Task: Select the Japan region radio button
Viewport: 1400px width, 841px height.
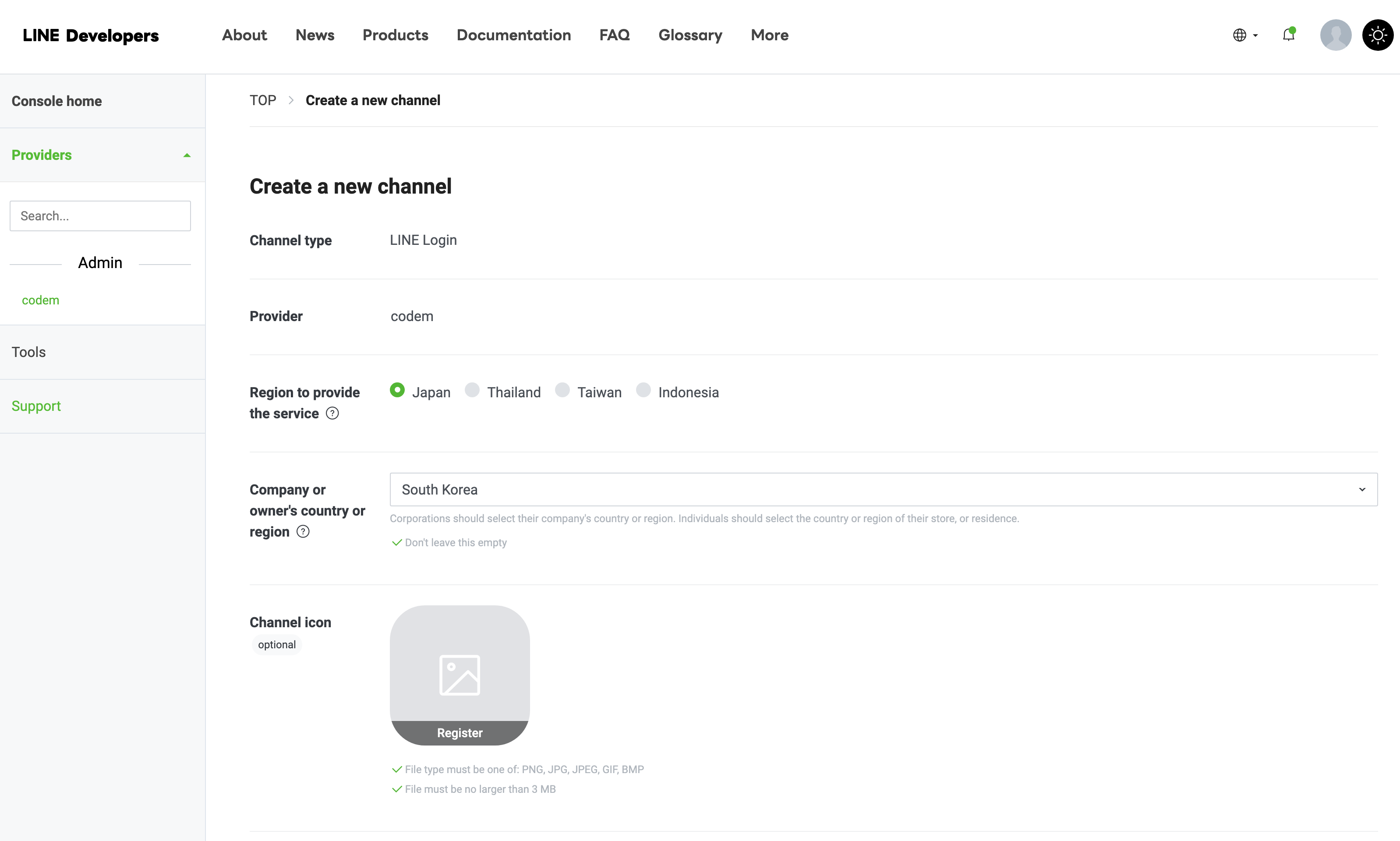Action: 397,390
